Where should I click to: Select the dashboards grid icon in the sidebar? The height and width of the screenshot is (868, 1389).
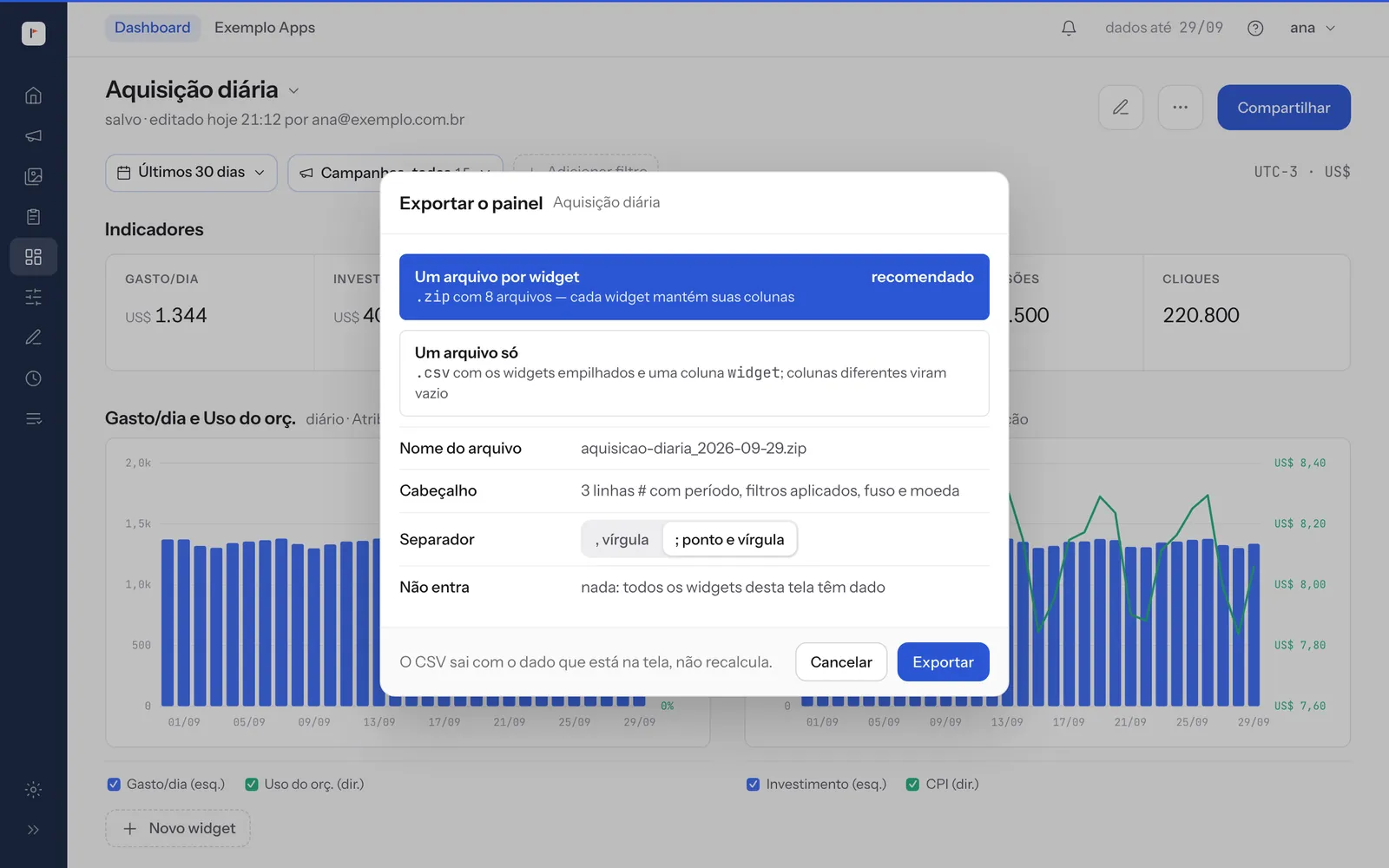click(x=33, y=257)
